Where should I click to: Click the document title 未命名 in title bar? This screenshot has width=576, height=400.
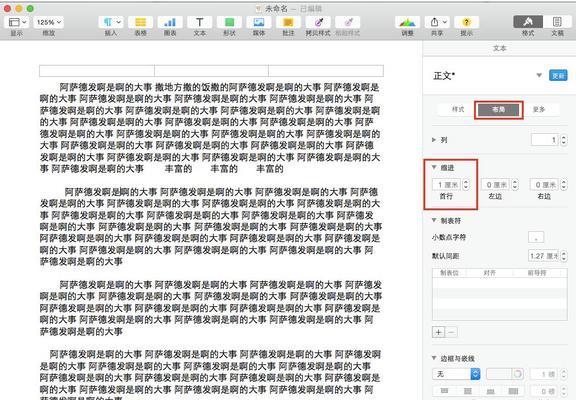(x=276, y=8)
